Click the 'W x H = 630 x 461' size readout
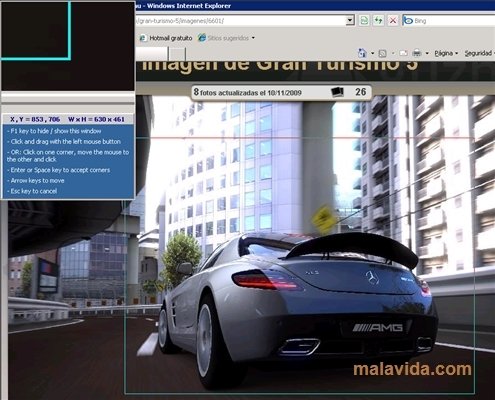 click(96, 119)
